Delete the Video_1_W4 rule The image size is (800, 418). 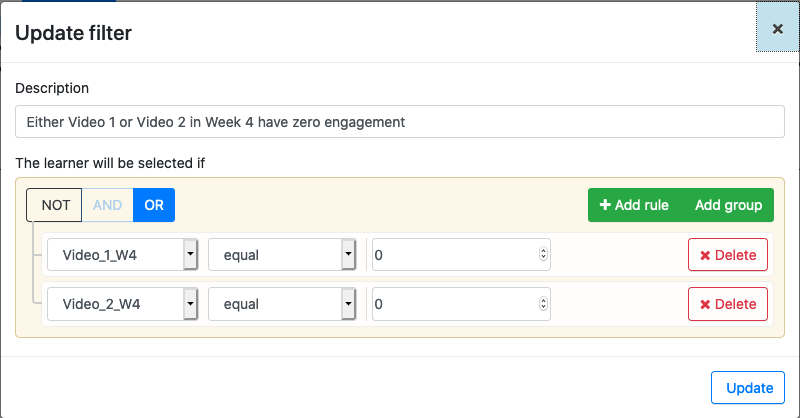(728, 255)
